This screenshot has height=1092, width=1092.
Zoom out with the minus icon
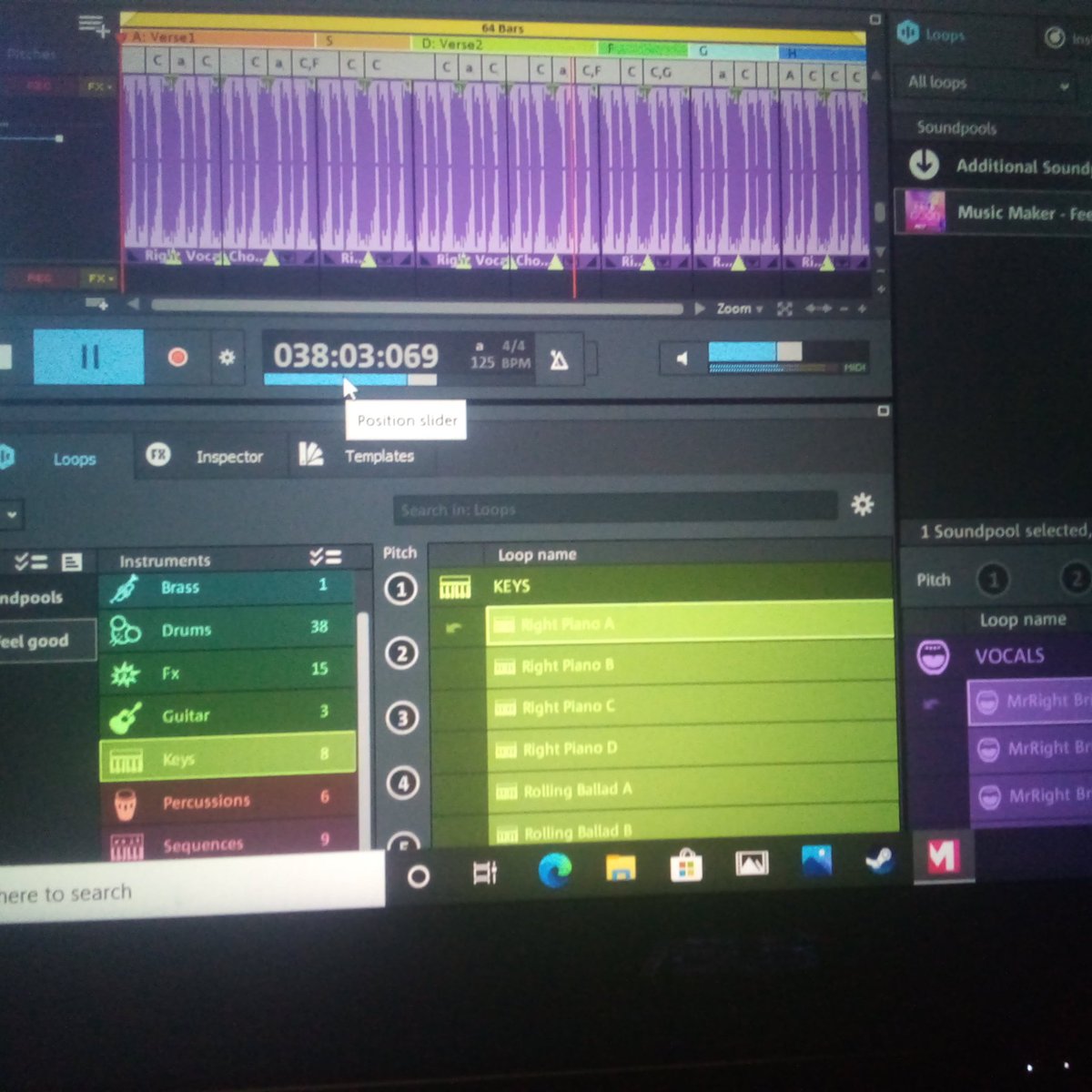tap(844, 309)
